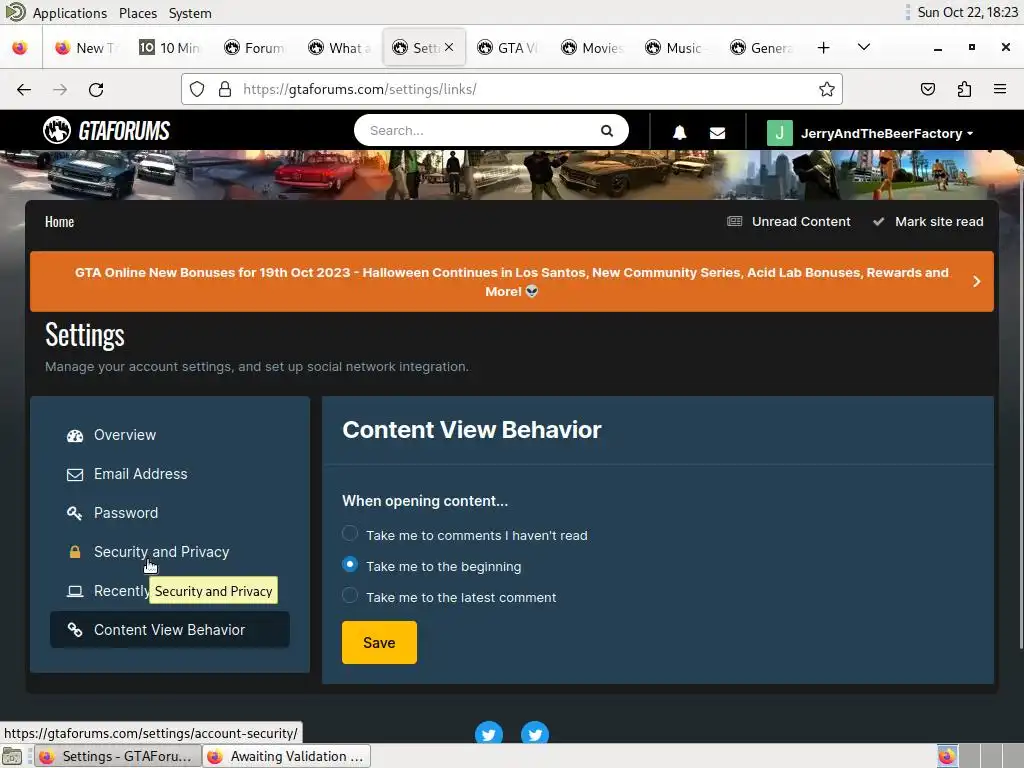The width and height of the screenshot is (1024, 768).
Task: Open Content View Behavior settings
Action: (170, 630)
